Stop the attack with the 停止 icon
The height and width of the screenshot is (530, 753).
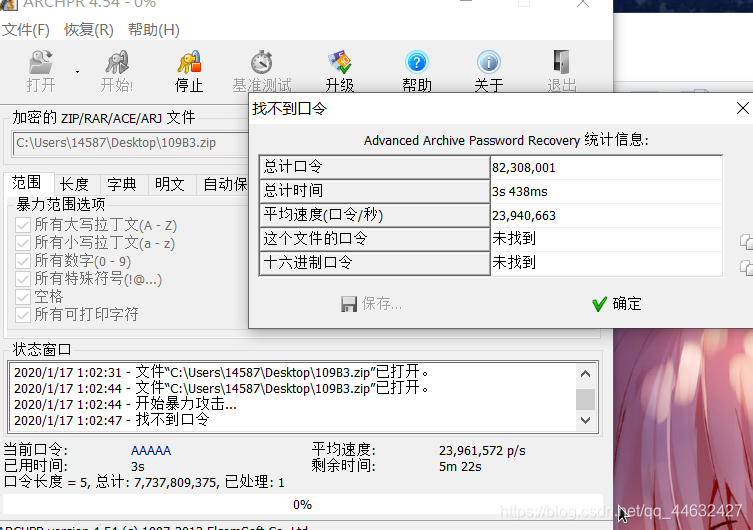pos(189,62)
